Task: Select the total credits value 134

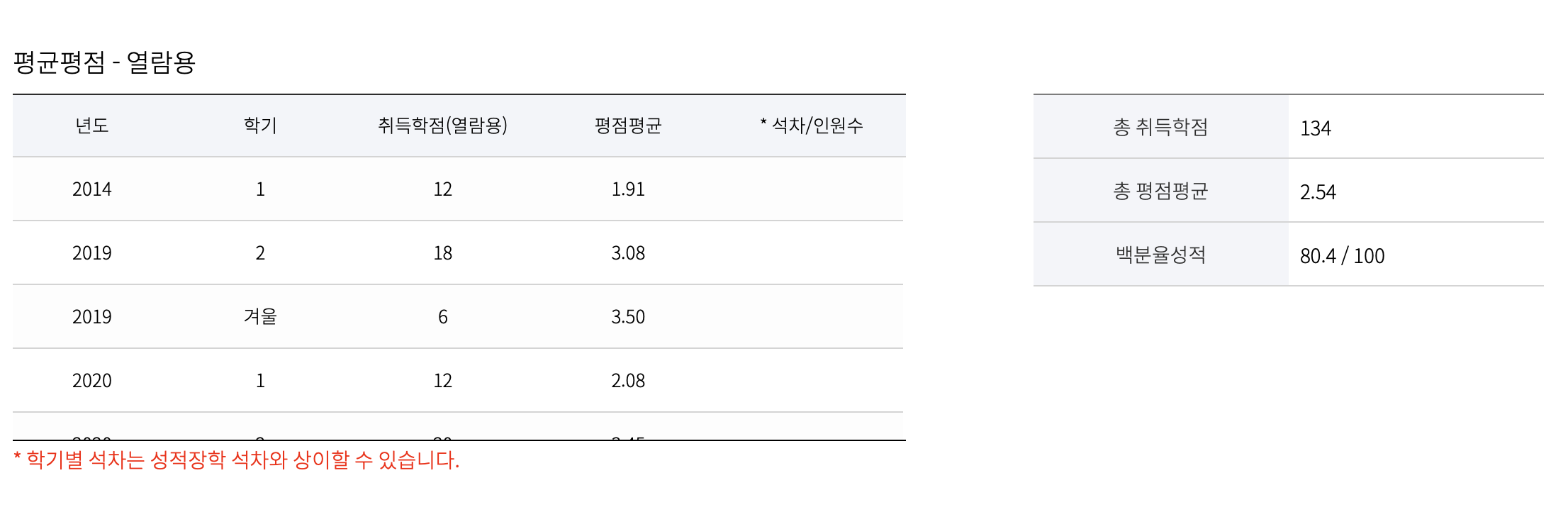Action: [1316, 128]
